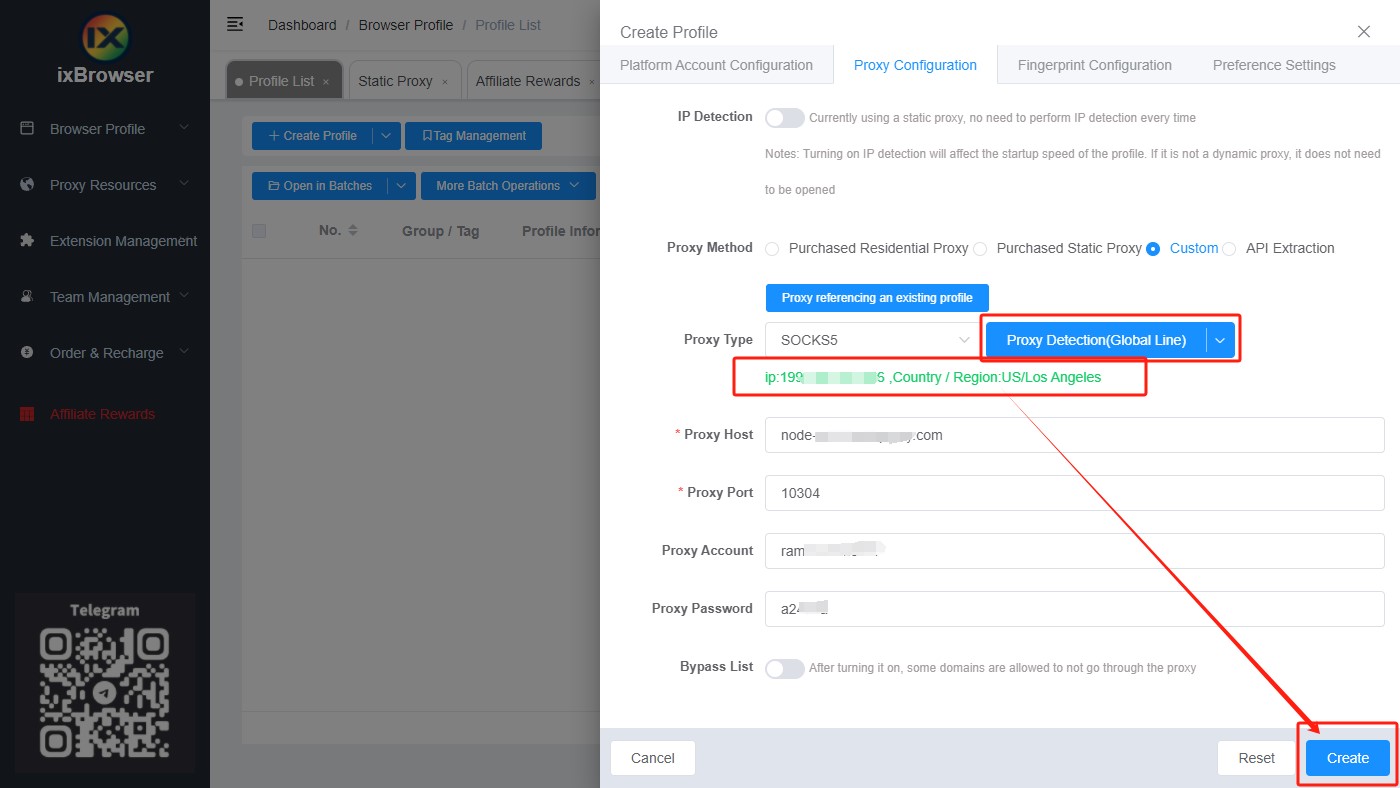1400x788 pixels.
Task: Open the More Batch Operations dropdown
Action: (508, 185)
